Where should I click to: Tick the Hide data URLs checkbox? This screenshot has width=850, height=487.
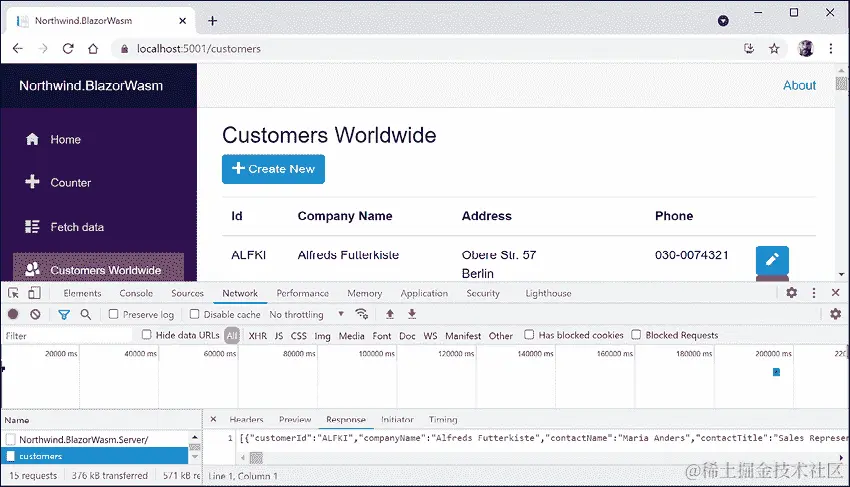point(146,335)
